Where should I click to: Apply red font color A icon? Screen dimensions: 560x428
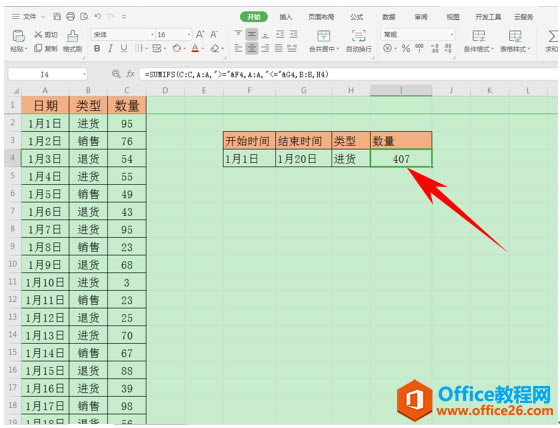click(195, 48)
